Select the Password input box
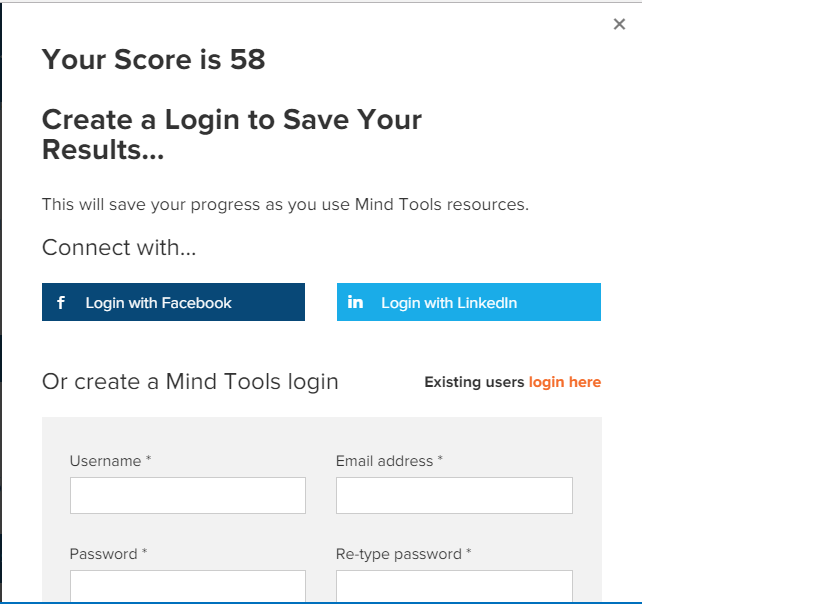Screen dimensions: 819x604 188,586
